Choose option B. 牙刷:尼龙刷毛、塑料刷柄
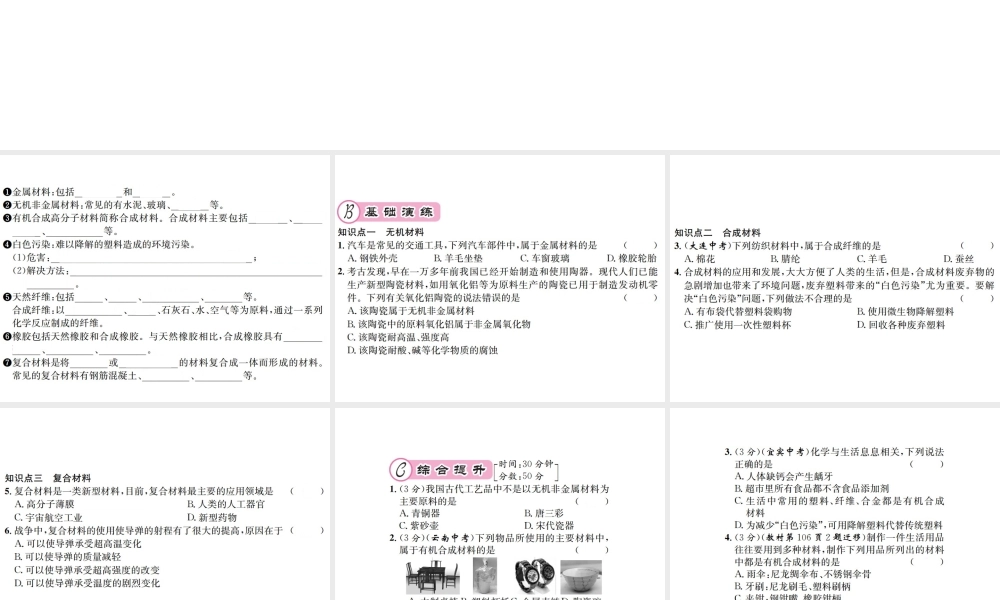Screen dimensions: 1000x600 [793, 586]
